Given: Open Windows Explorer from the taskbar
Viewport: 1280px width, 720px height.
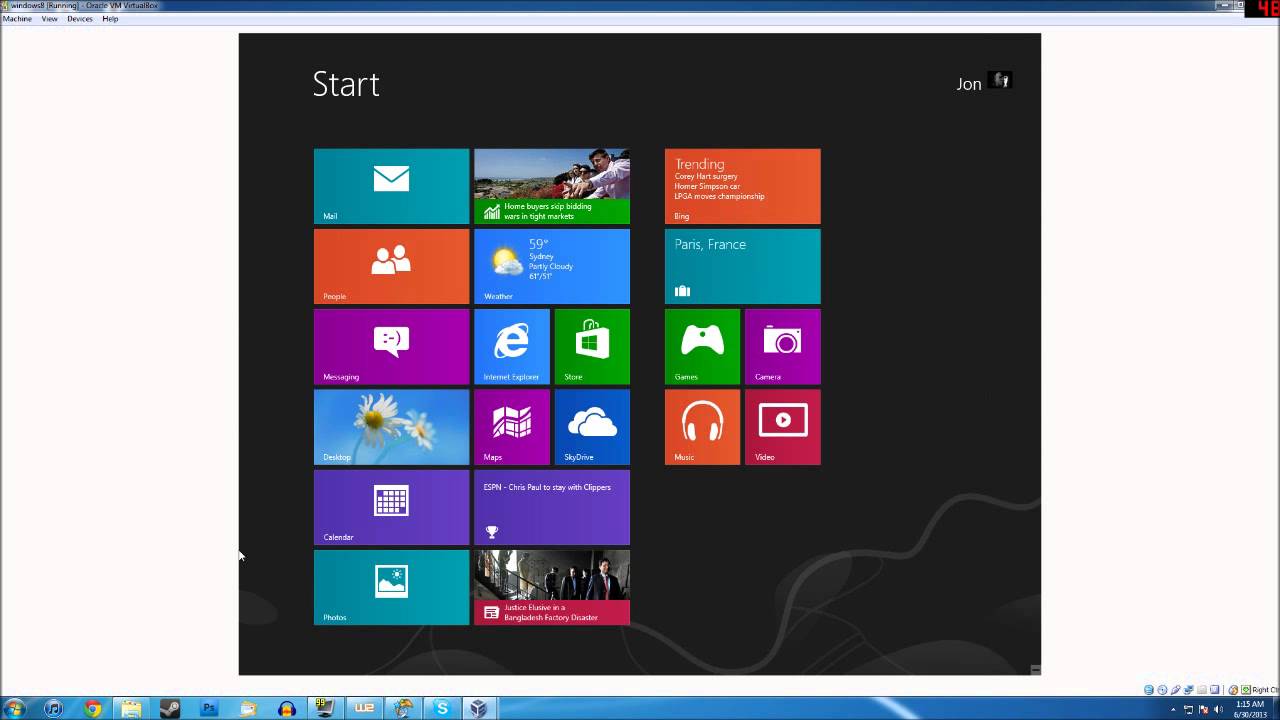Looking at the screenshot, I should (x=131, y=708).
